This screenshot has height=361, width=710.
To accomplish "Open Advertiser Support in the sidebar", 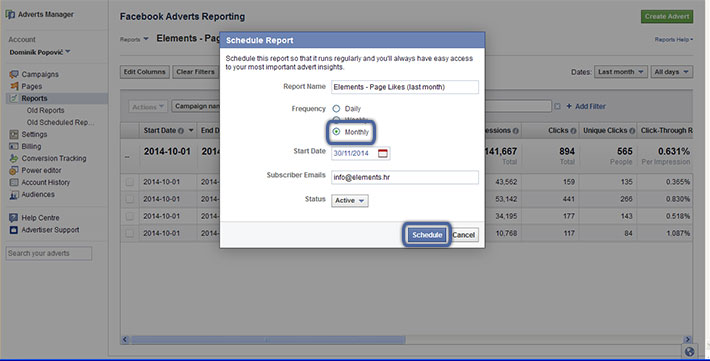I will [x=50, y=230].
